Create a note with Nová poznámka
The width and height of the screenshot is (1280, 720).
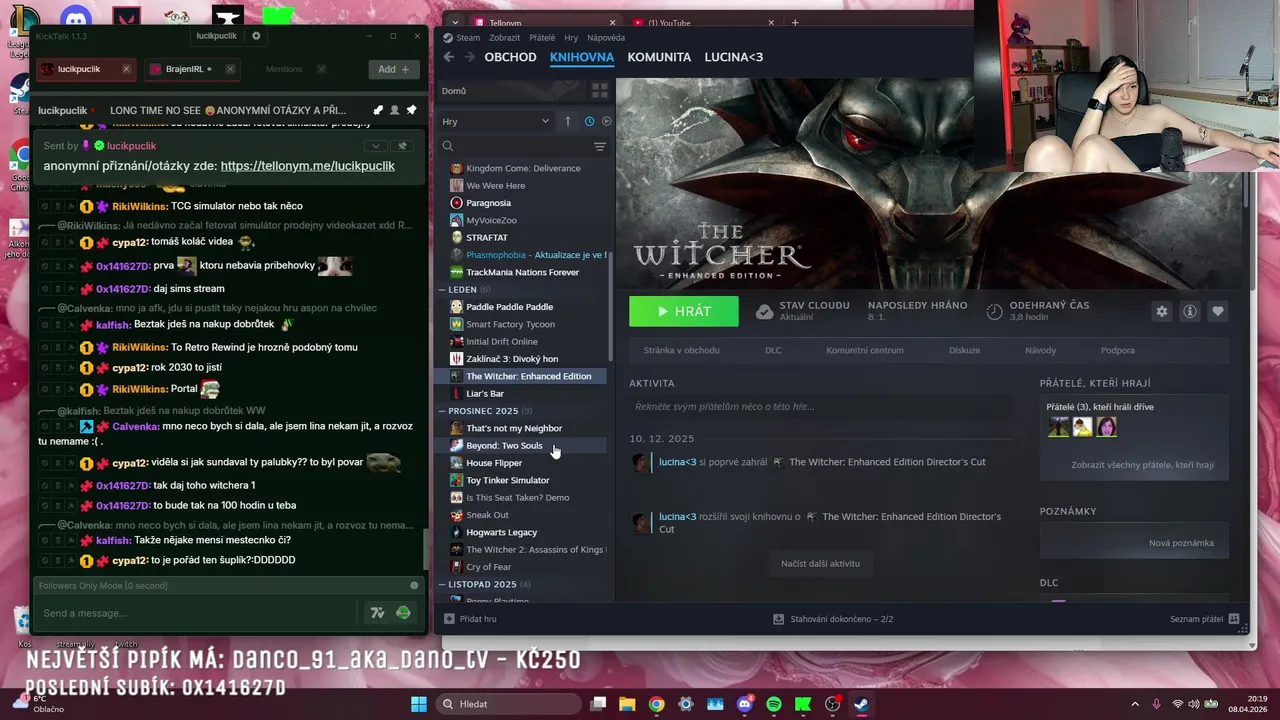[x=1181, y=543]
